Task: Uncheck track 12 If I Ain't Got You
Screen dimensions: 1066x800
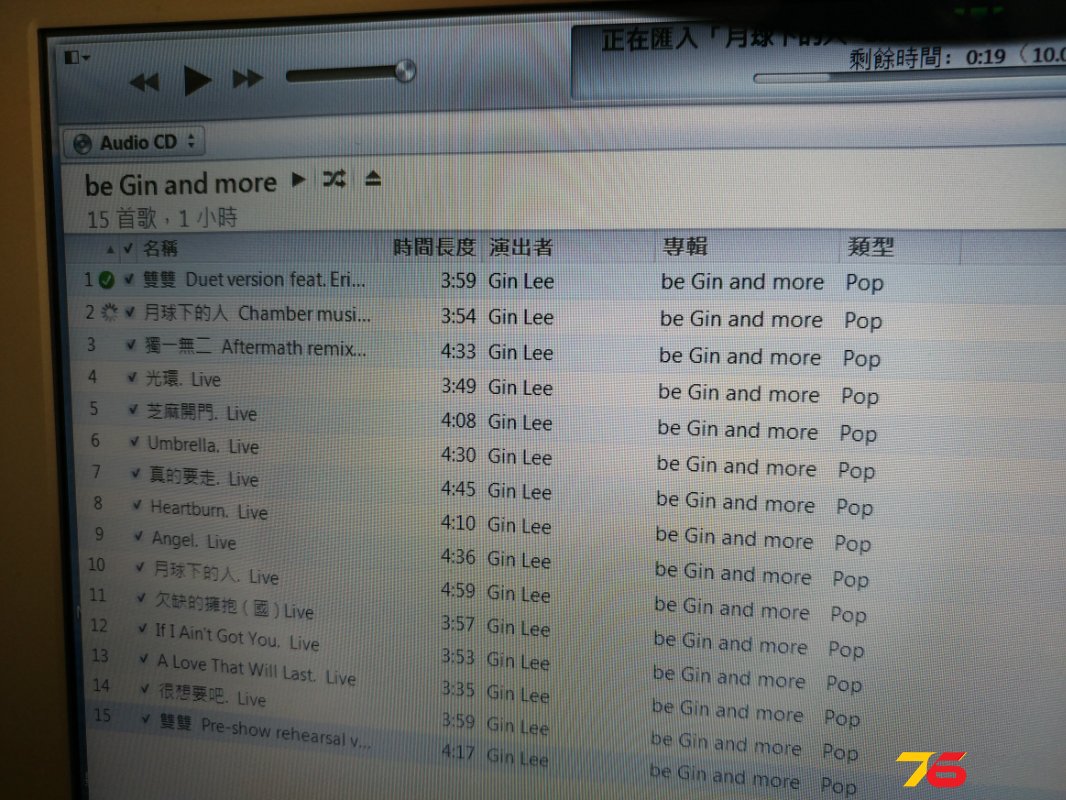Action: [x=143, y=628]
